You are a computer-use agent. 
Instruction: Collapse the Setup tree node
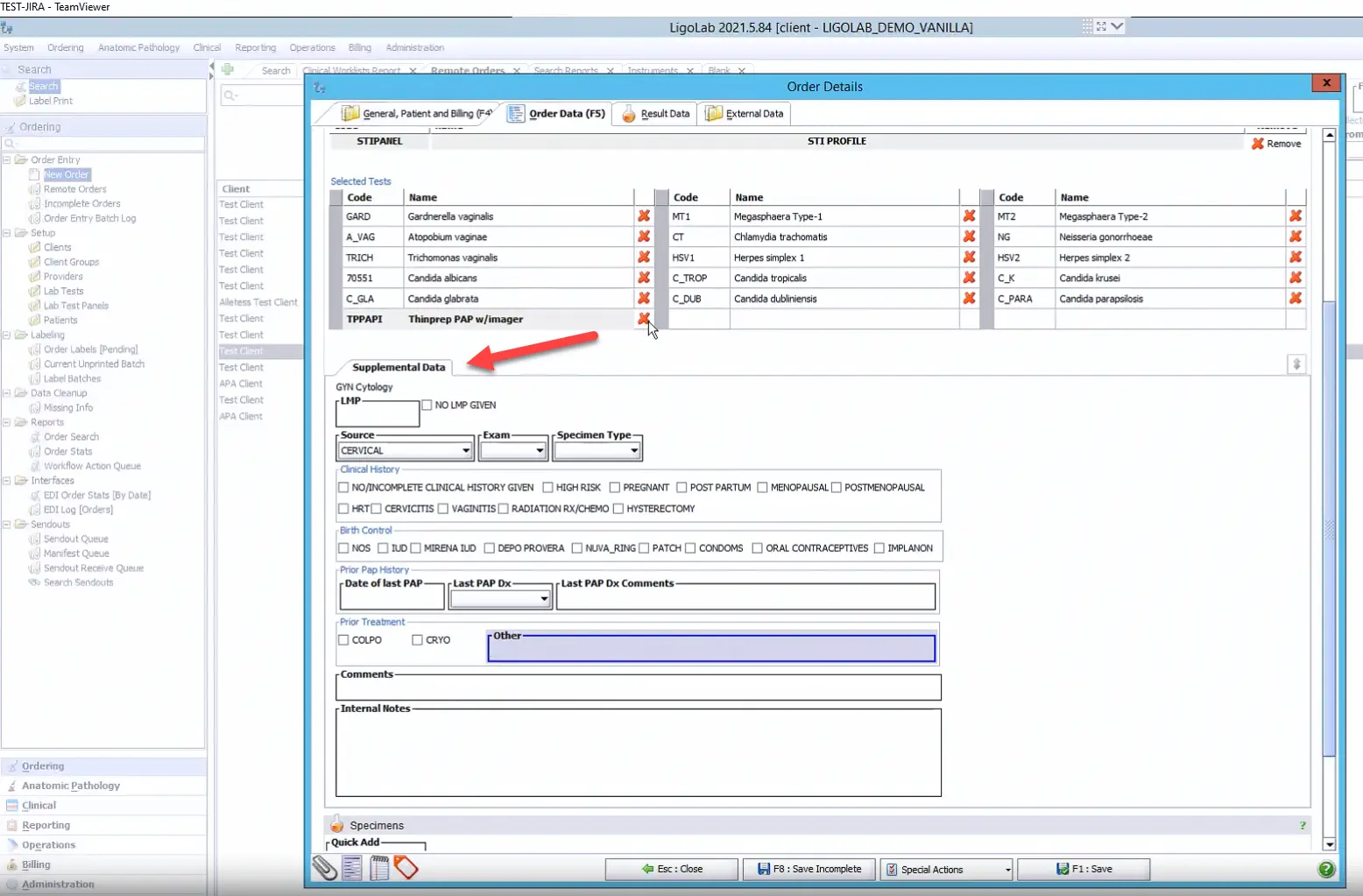[7, 233]
